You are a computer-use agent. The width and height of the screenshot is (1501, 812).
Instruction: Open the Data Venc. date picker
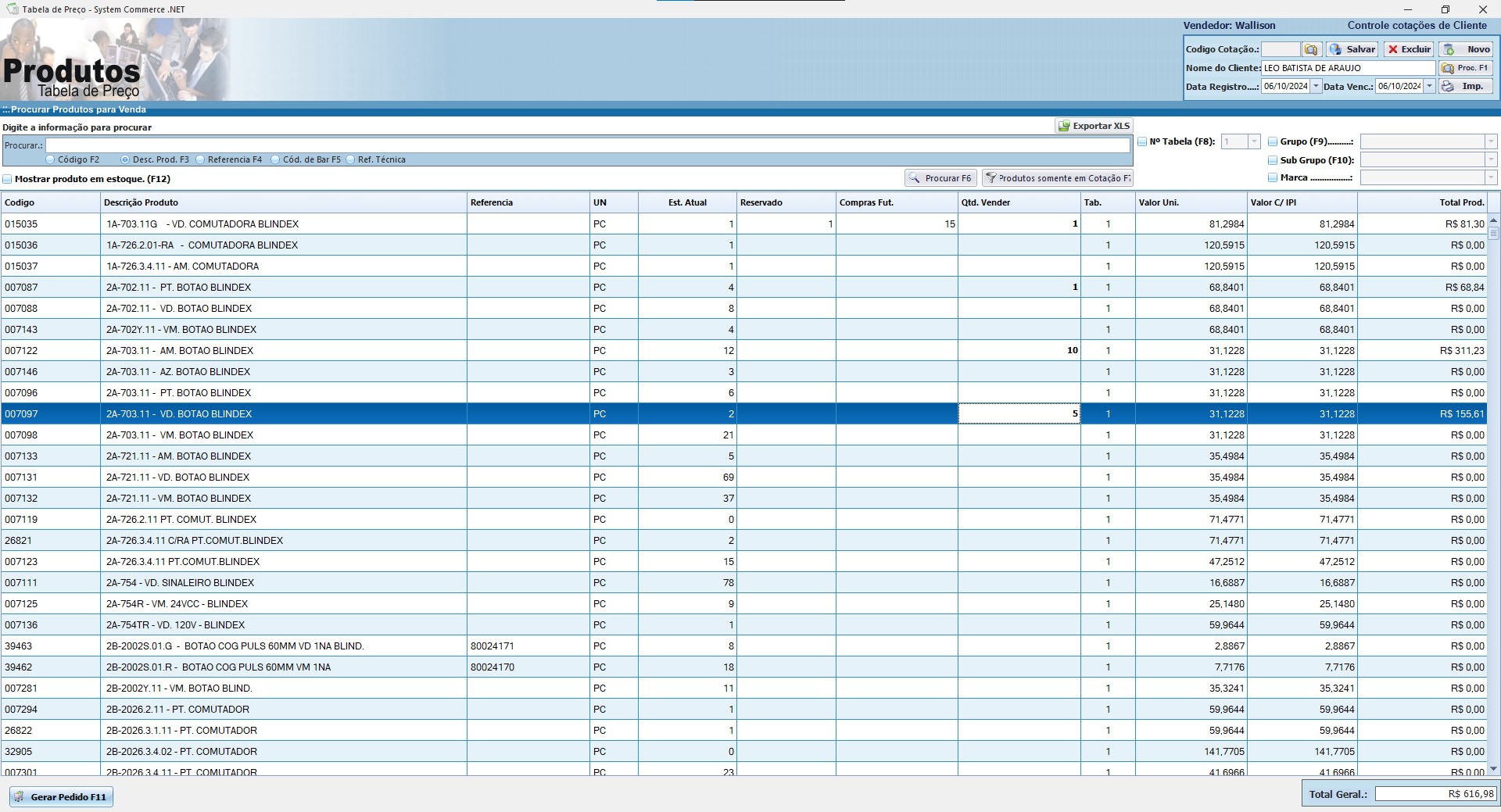[1430, 86]
